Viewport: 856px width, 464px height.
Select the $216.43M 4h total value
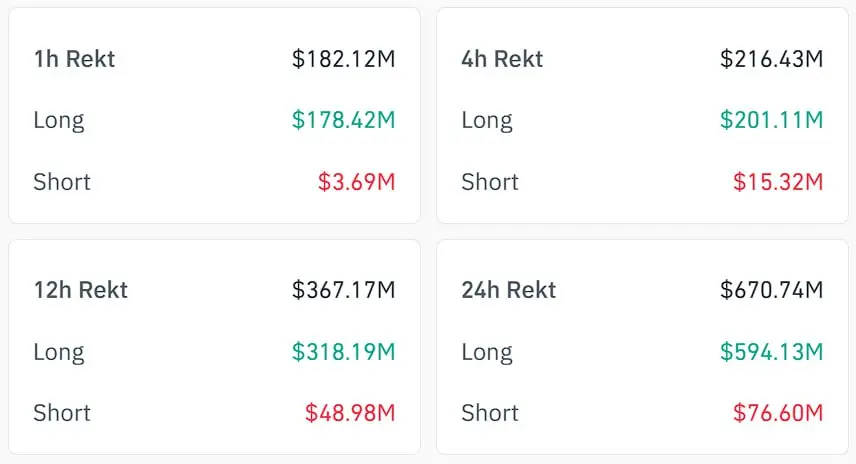tap(772, 59)
